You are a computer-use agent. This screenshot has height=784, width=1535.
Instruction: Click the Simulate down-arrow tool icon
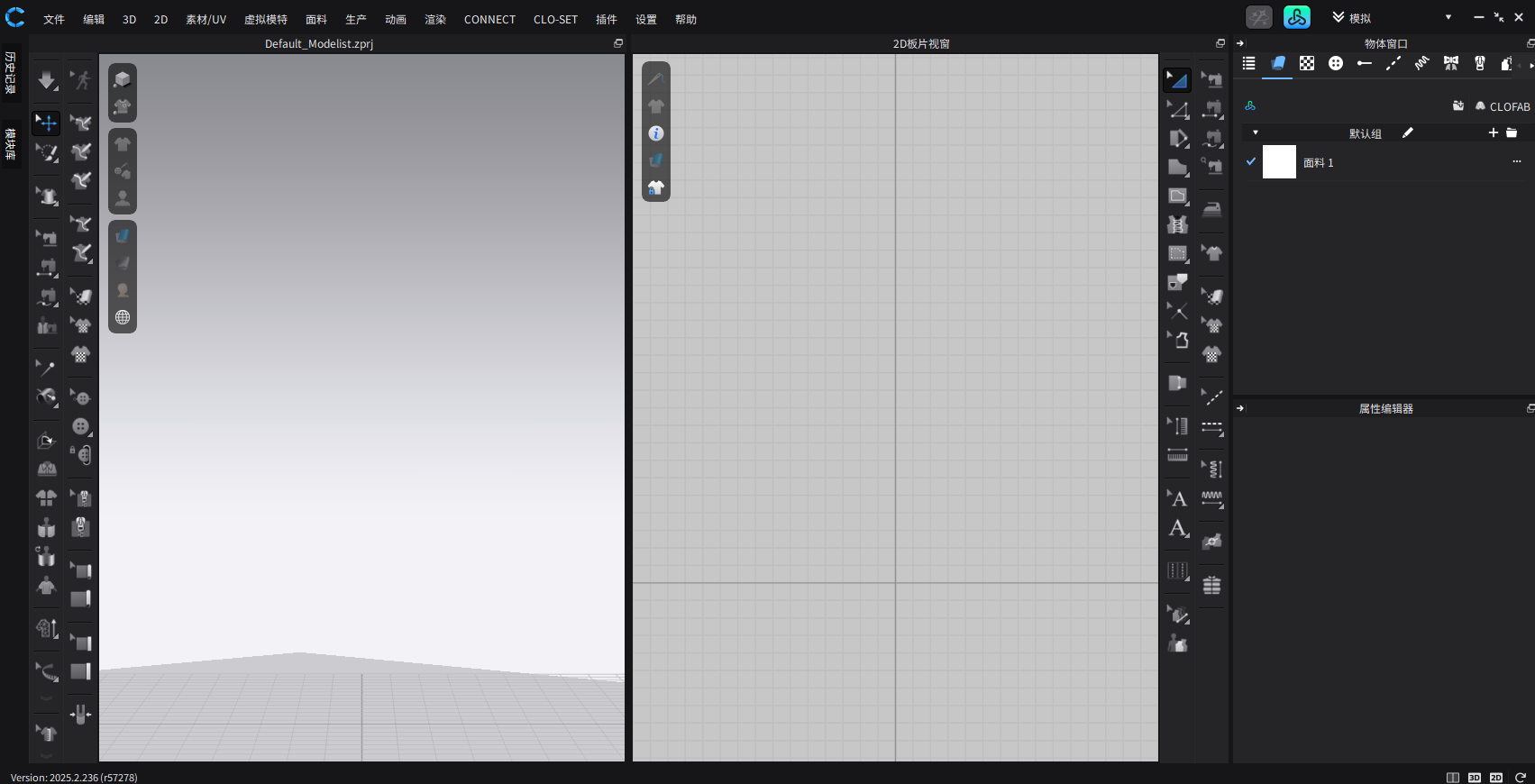click(46, 81)
